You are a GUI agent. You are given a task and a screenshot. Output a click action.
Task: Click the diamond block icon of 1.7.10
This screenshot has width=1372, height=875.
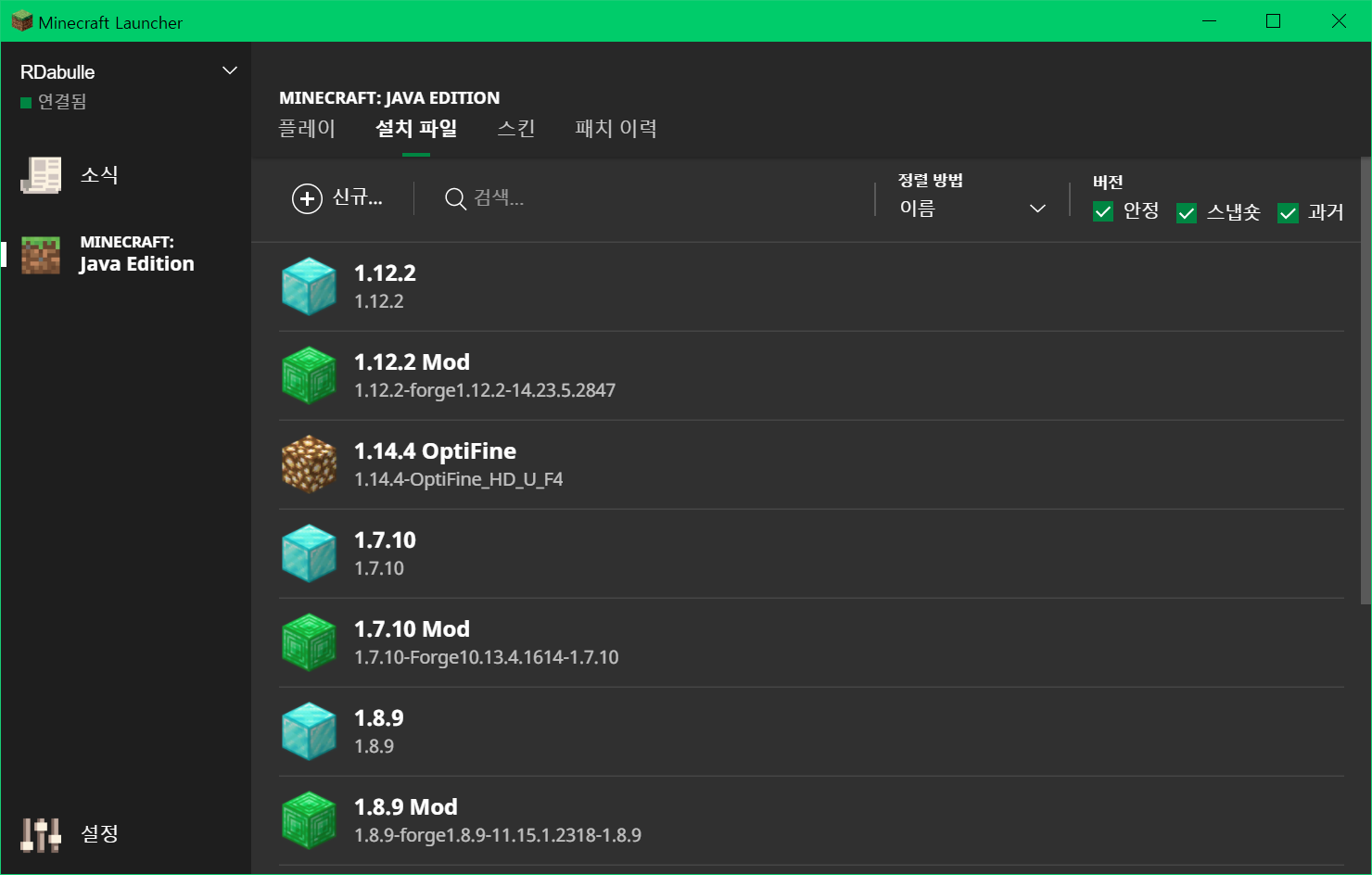tap(309, 553)
